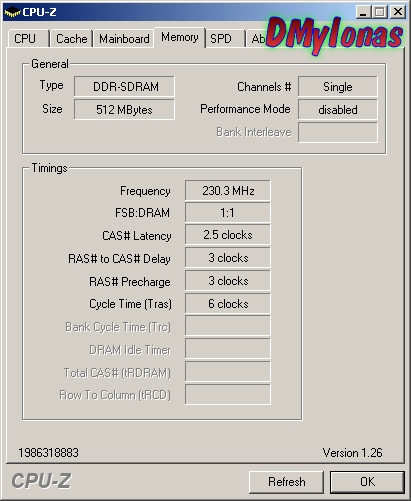Select the Memory tab
Image resolution: width=411 pixels, height=501 pixels.
(x=180, y=37)
